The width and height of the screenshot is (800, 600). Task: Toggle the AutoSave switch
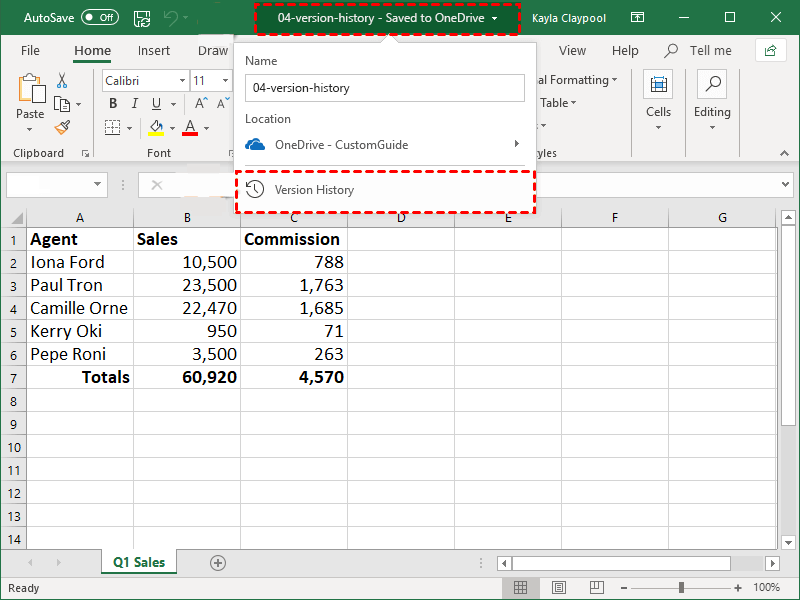click(x=100, y=18)
